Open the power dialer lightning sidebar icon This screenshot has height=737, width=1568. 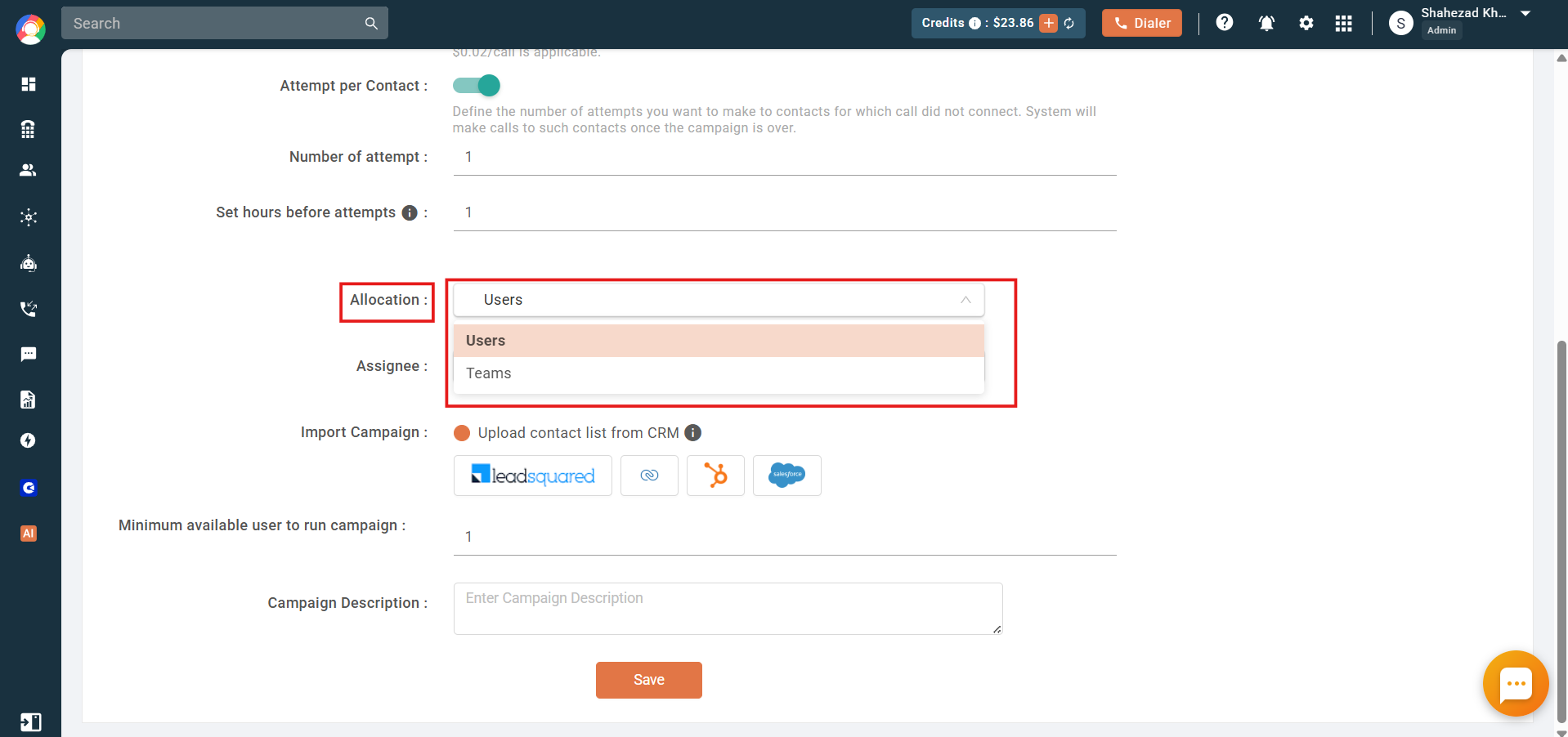pos(29,440)
